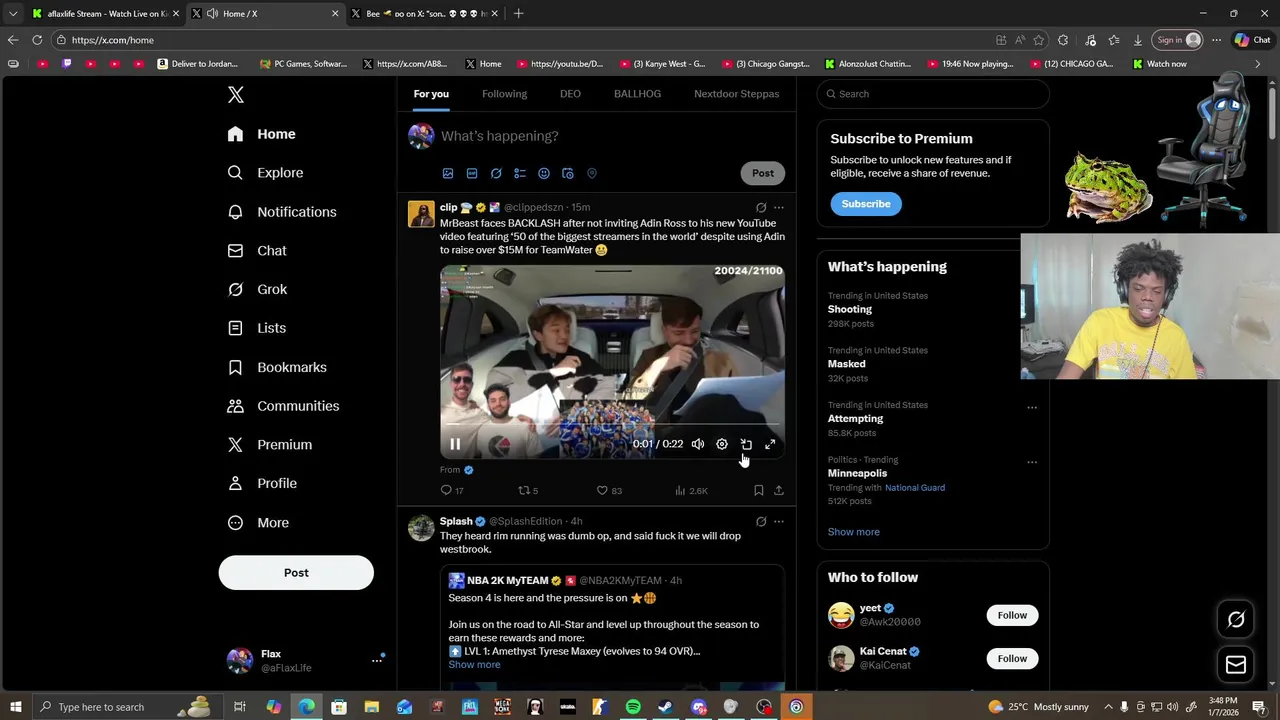Bookmark clip's post

759,490
